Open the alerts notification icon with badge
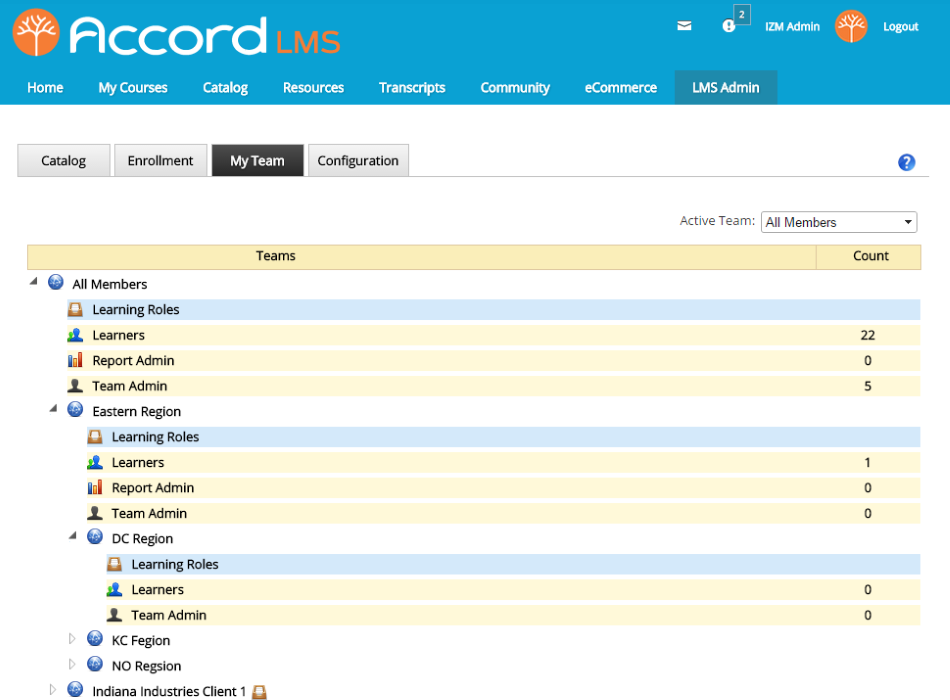 pyautogui.click(x=729, y=26)
